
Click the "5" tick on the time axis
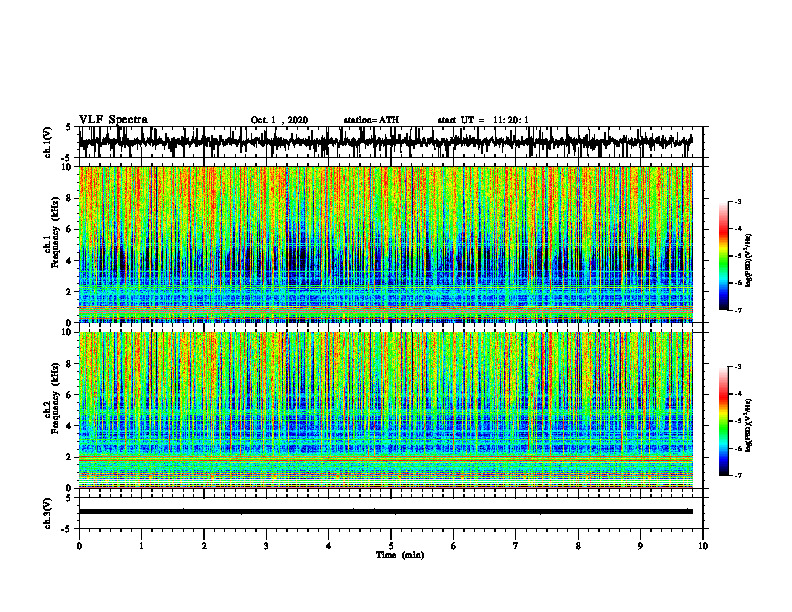[x=391, y=546]
